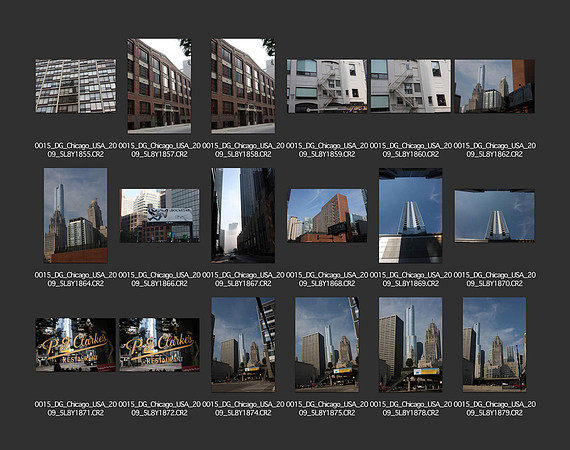570x450 pixels.
Task: Select thumbnail of image 5L8Y1862.CR2
Action: click(x=494, y=86)
